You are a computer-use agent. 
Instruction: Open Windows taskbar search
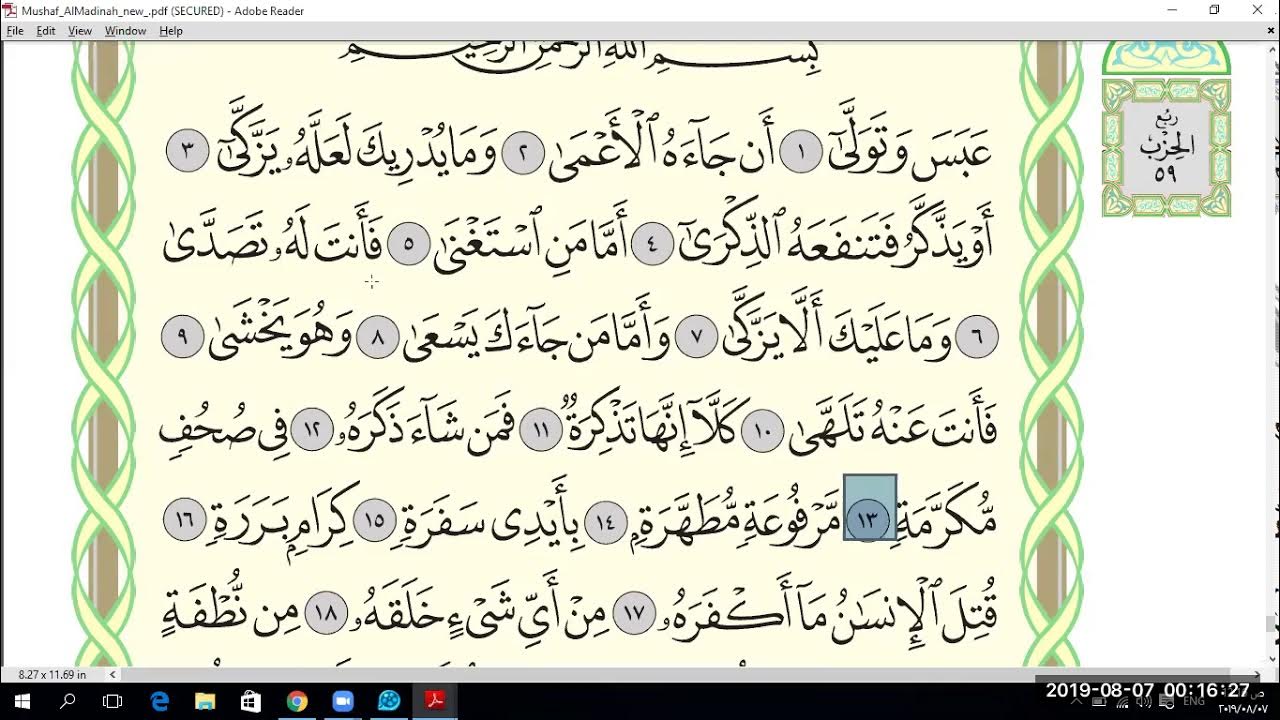tap(68, 701)
